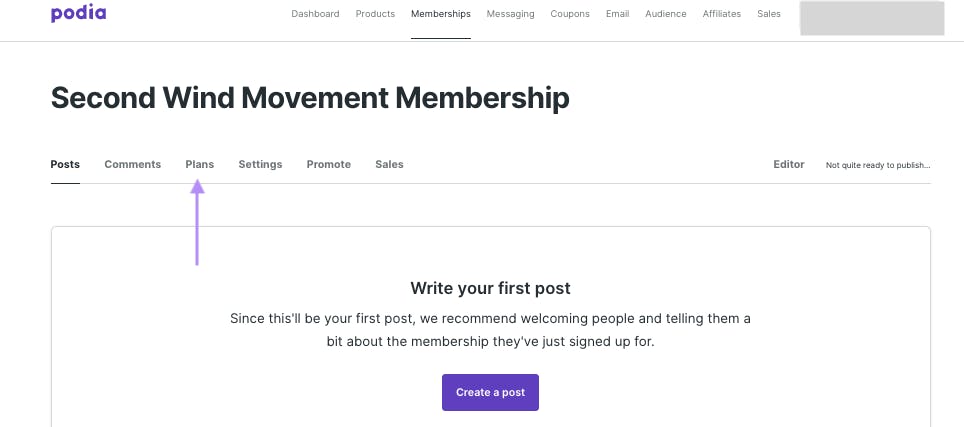The image size is (964, 427).
Task: Switch to the Comments tab
Action: click(133, 164)
